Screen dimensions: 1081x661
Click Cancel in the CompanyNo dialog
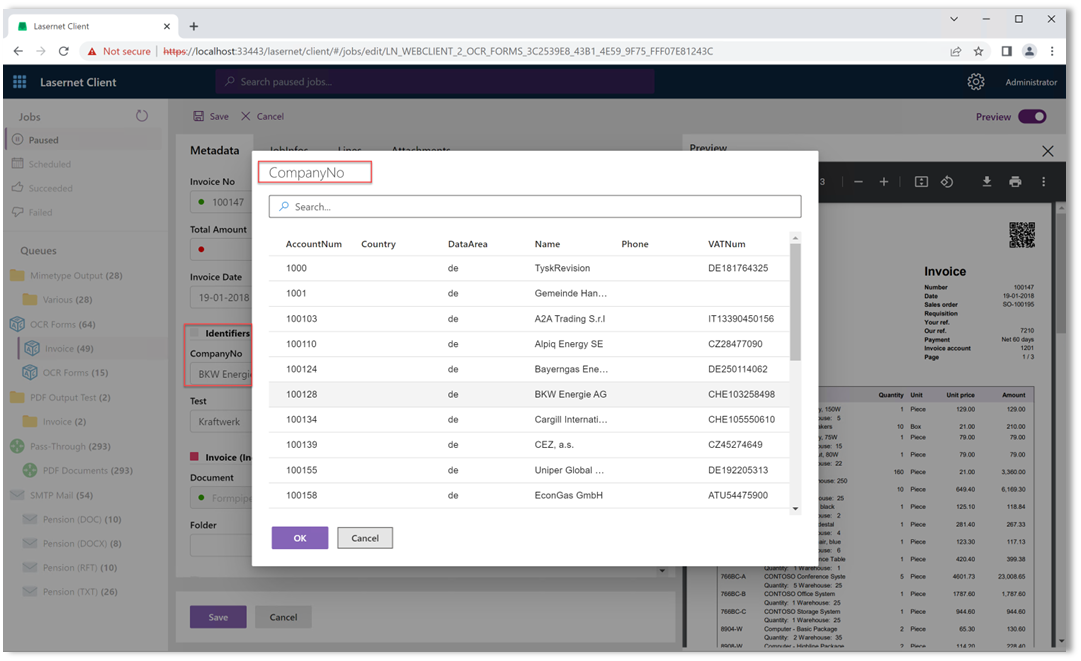tap(365, 538)
